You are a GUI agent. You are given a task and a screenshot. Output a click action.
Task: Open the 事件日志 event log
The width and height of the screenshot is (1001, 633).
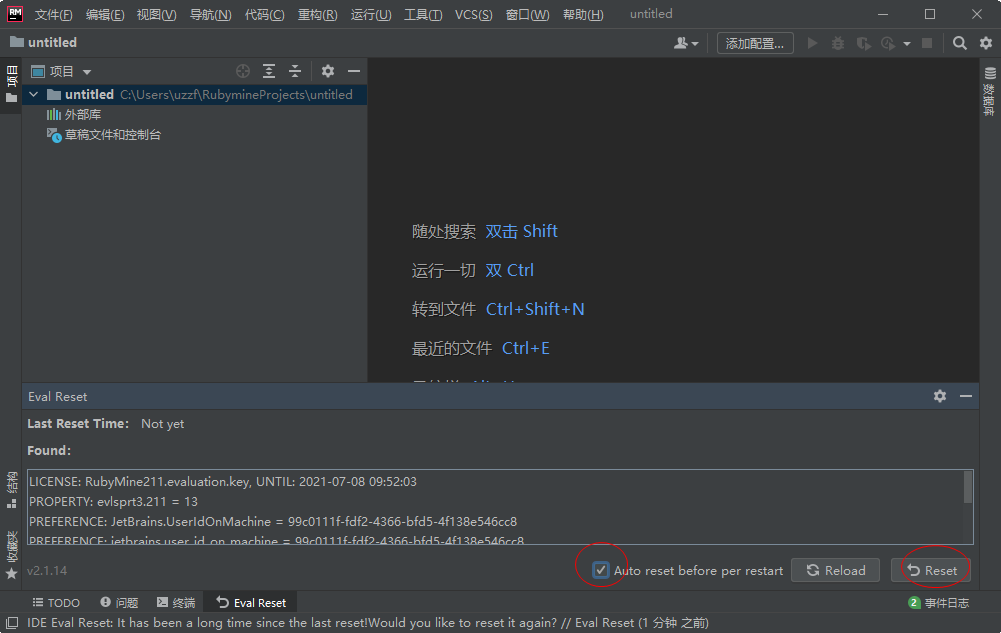946,602
